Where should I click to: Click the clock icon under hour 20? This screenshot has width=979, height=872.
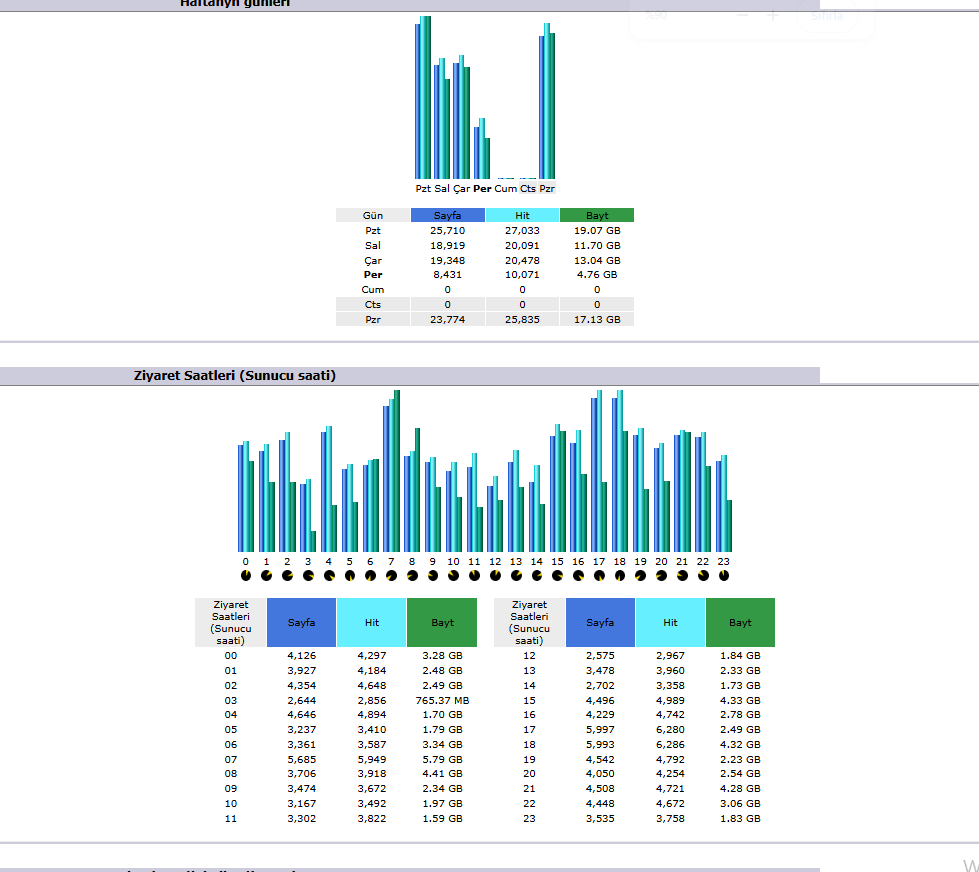click(661, 576)
